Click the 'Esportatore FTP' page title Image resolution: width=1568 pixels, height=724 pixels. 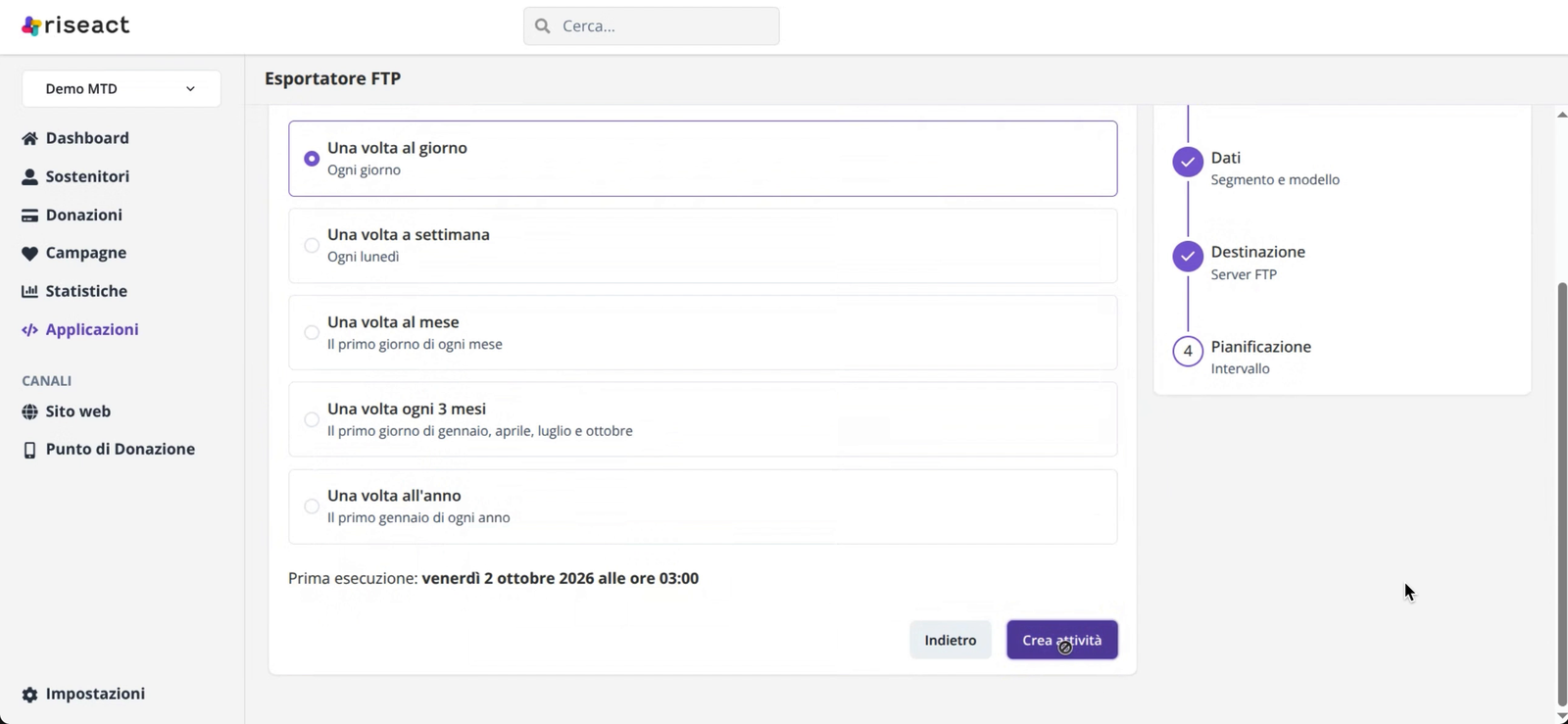(x=332, y=78)
